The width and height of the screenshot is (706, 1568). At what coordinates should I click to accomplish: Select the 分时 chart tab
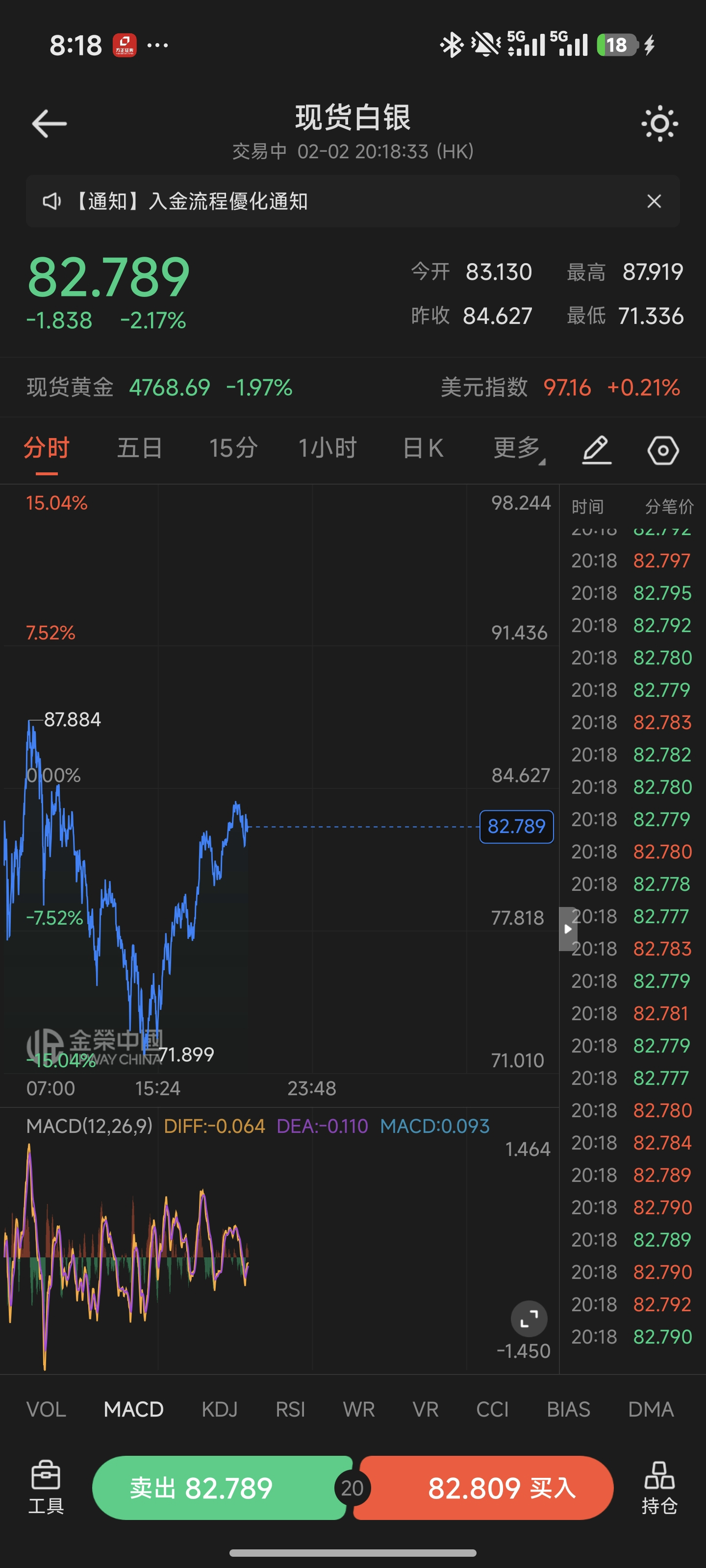pyautogui.click(x=46, y=448)
